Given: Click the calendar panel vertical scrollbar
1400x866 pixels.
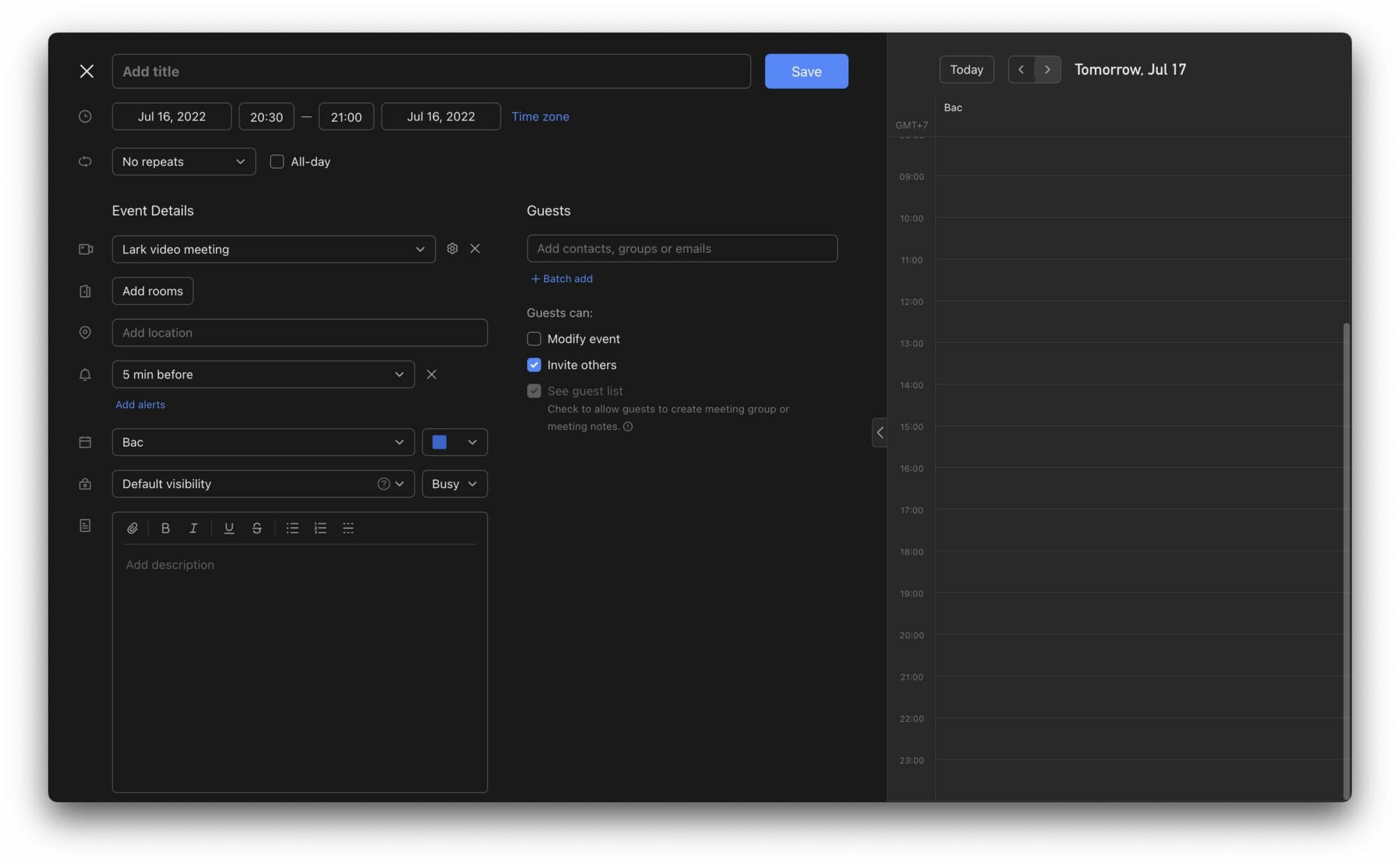Looking at the screenshot, I should coord(1346,560).
